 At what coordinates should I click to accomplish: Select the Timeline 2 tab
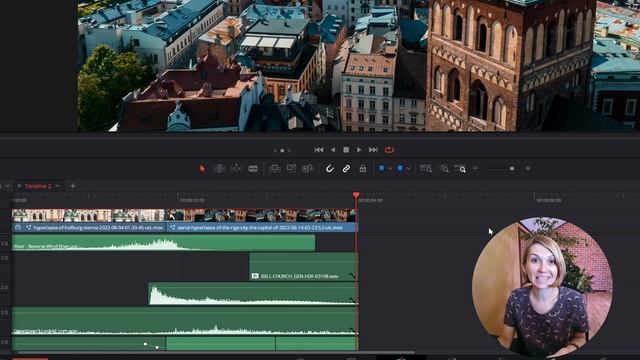coord(38,186)
